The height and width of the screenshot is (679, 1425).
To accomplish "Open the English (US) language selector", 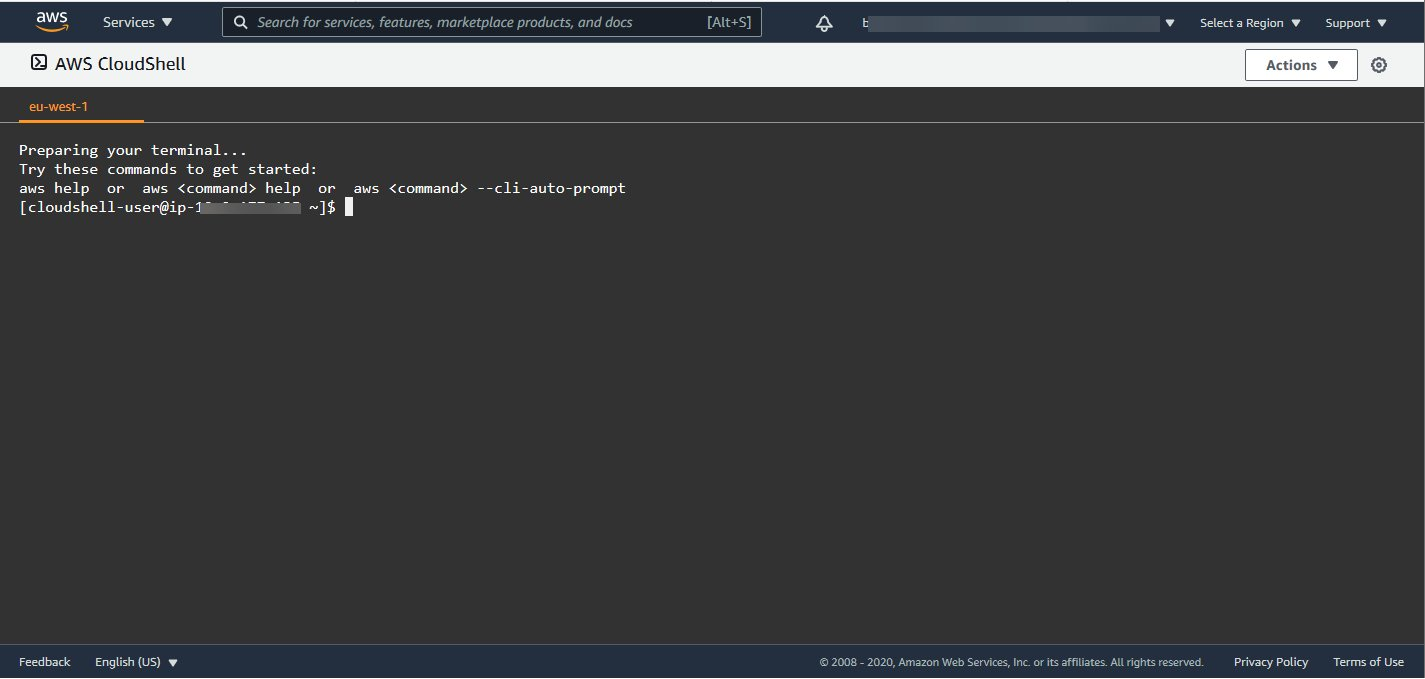I will tap(136, 661).
